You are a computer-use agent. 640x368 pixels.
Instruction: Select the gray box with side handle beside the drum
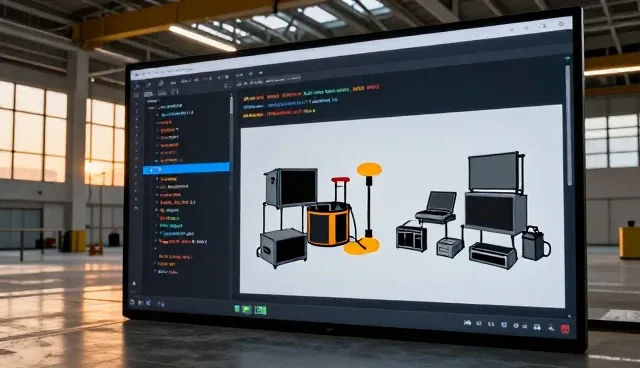[282, 248]
